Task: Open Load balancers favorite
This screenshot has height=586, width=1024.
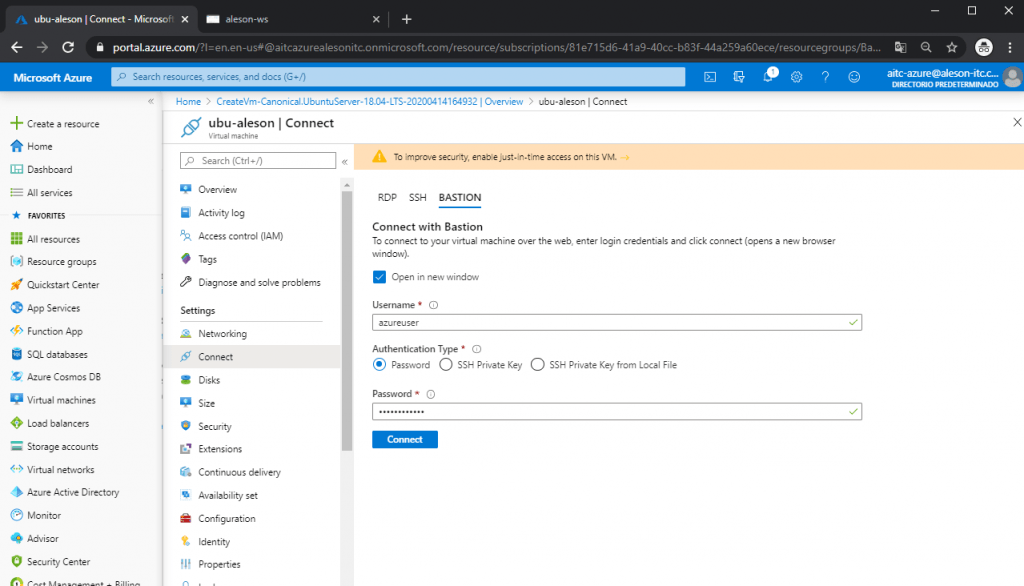Action: point(58,423)
